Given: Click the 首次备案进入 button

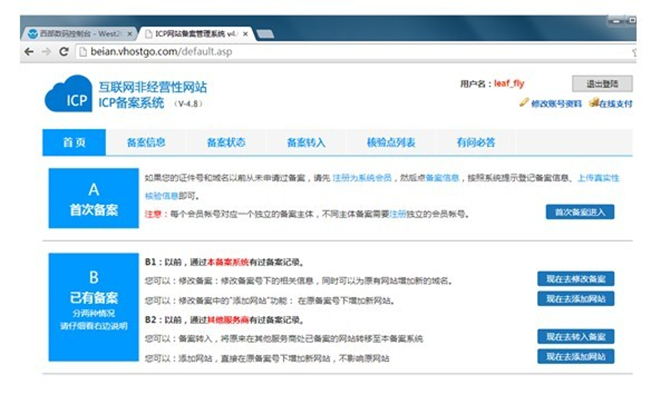Looking at the screenshot, I should (x=580, y=212).
